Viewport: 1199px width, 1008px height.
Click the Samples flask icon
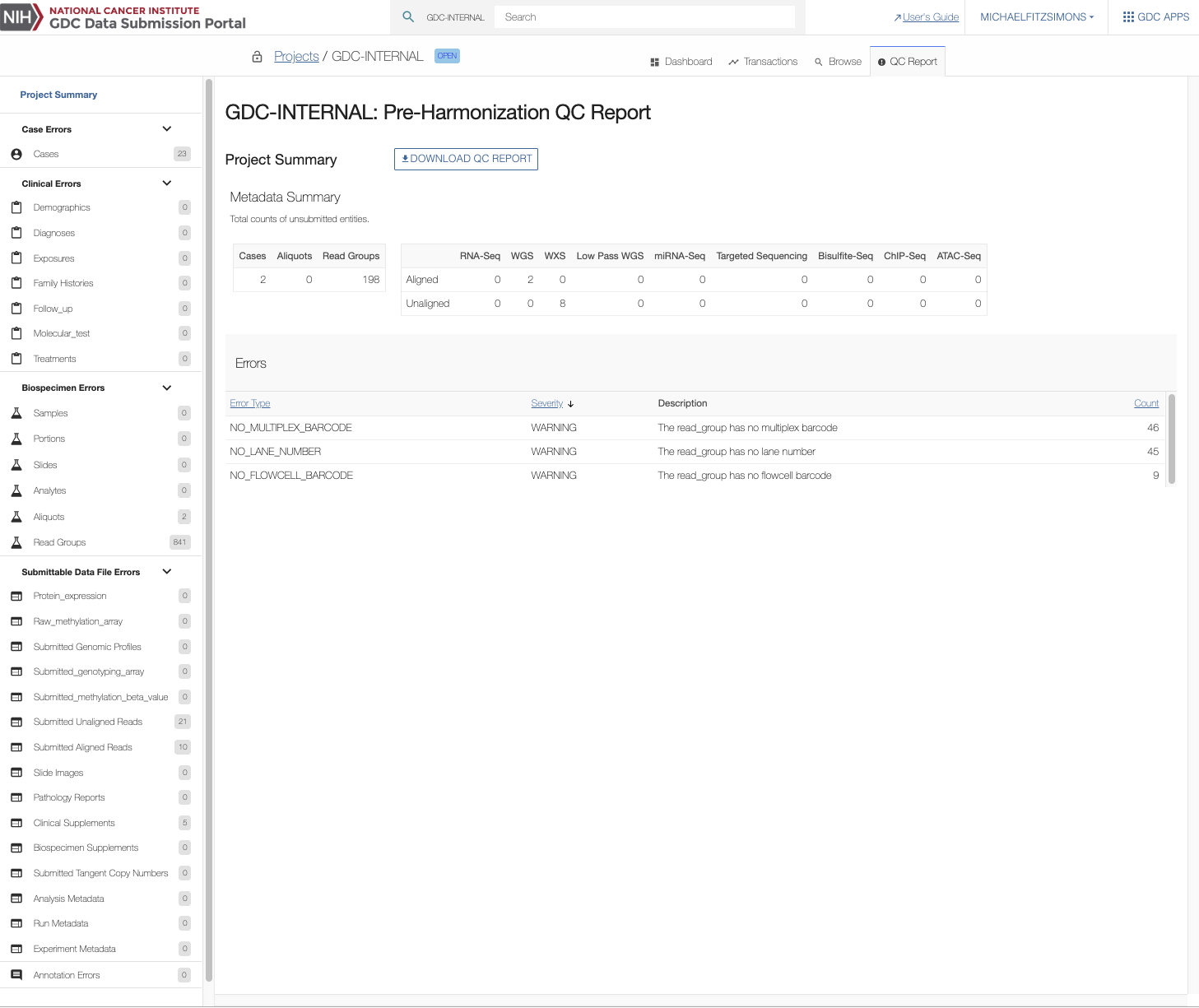[x=16, y=413]
